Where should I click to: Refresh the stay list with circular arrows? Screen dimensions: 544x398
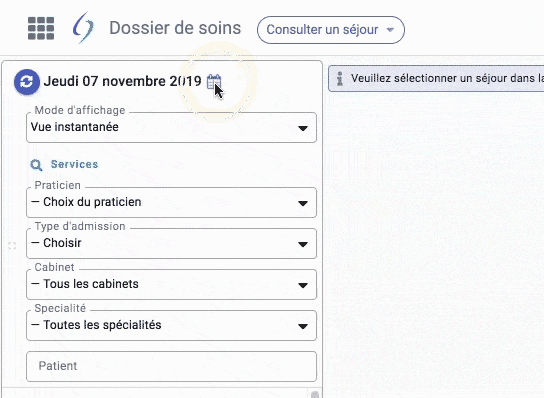click(27, 82)
